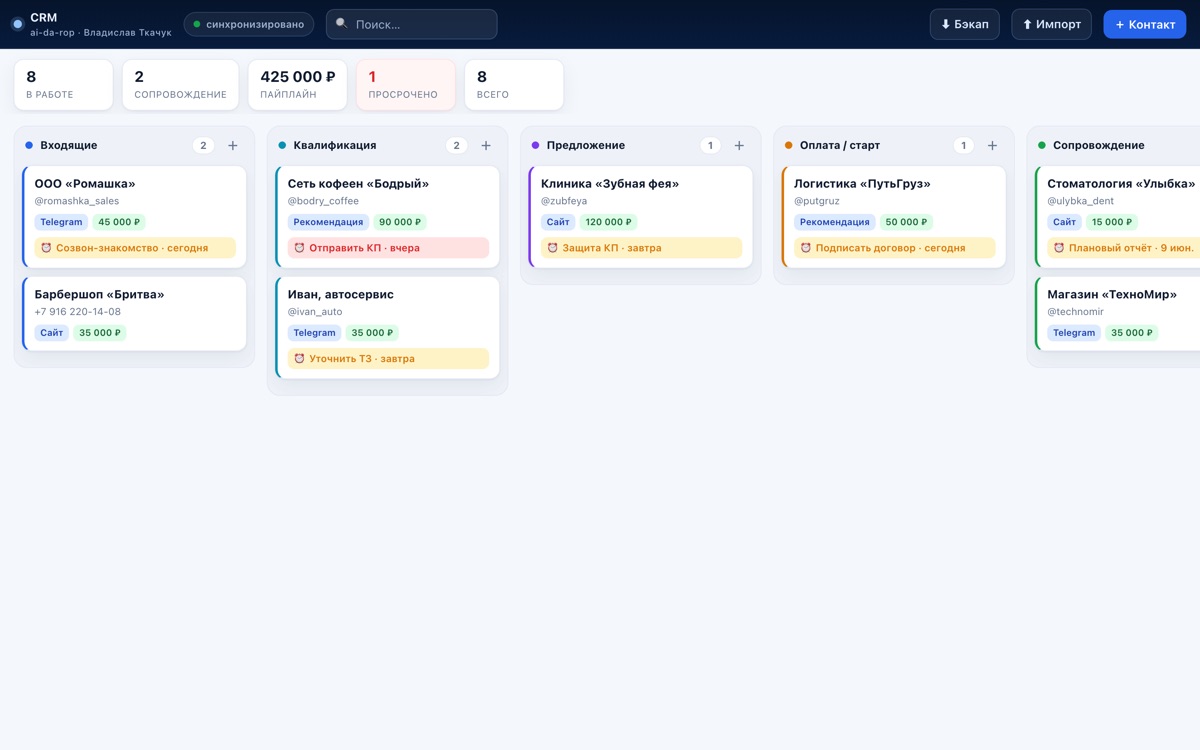Open the Всего stat card
The image size is (1200, 750).
[x=514, y=85]
